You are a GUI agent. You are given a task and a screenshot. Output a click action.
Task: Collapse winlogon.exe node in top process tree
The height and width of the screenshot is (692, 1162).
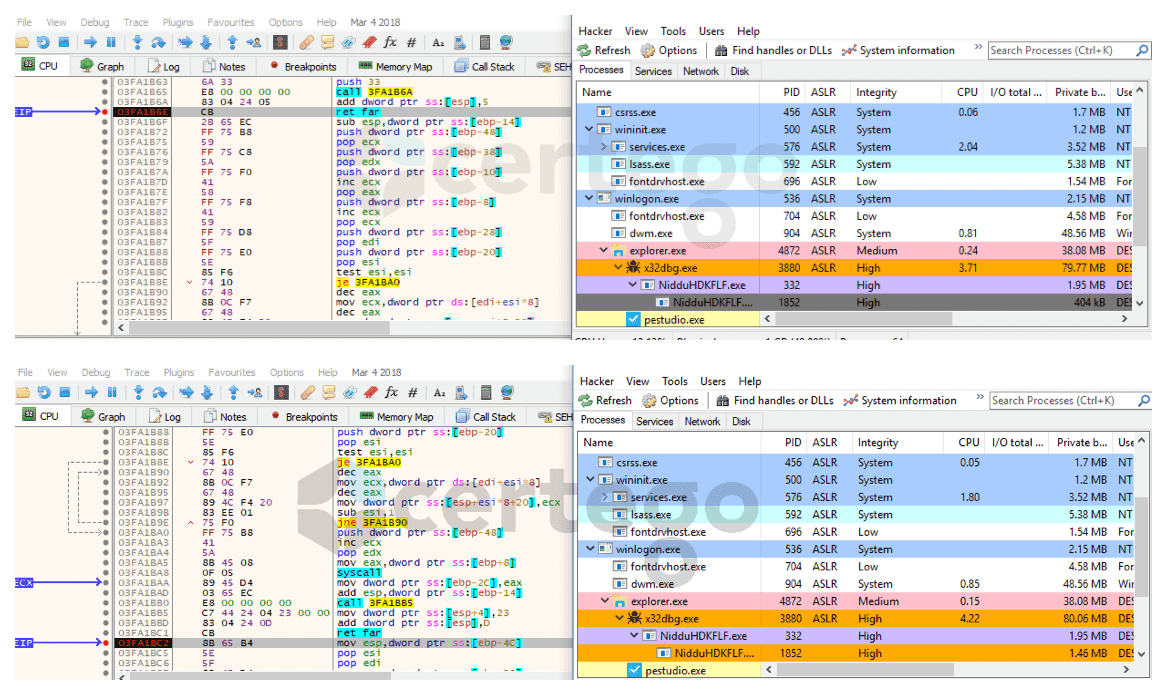click(x=589, y=199)
